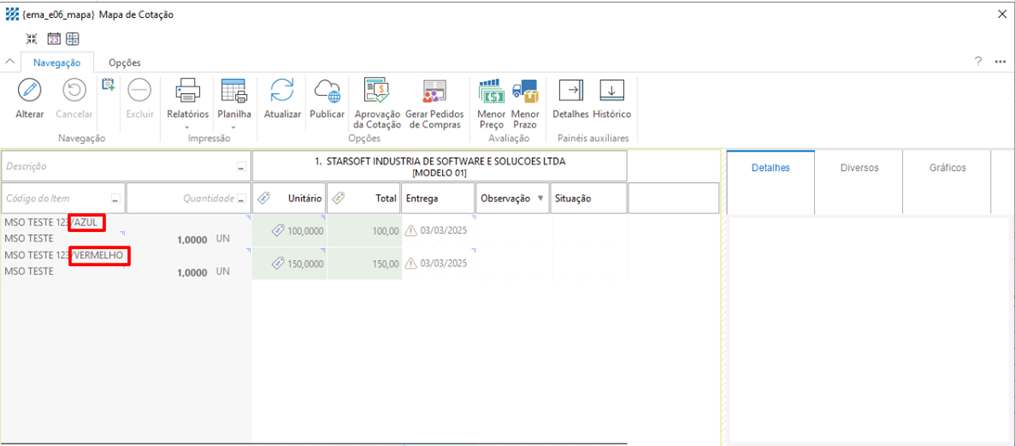Click the greyed Cancelar undo icon

tap(74, 90)
